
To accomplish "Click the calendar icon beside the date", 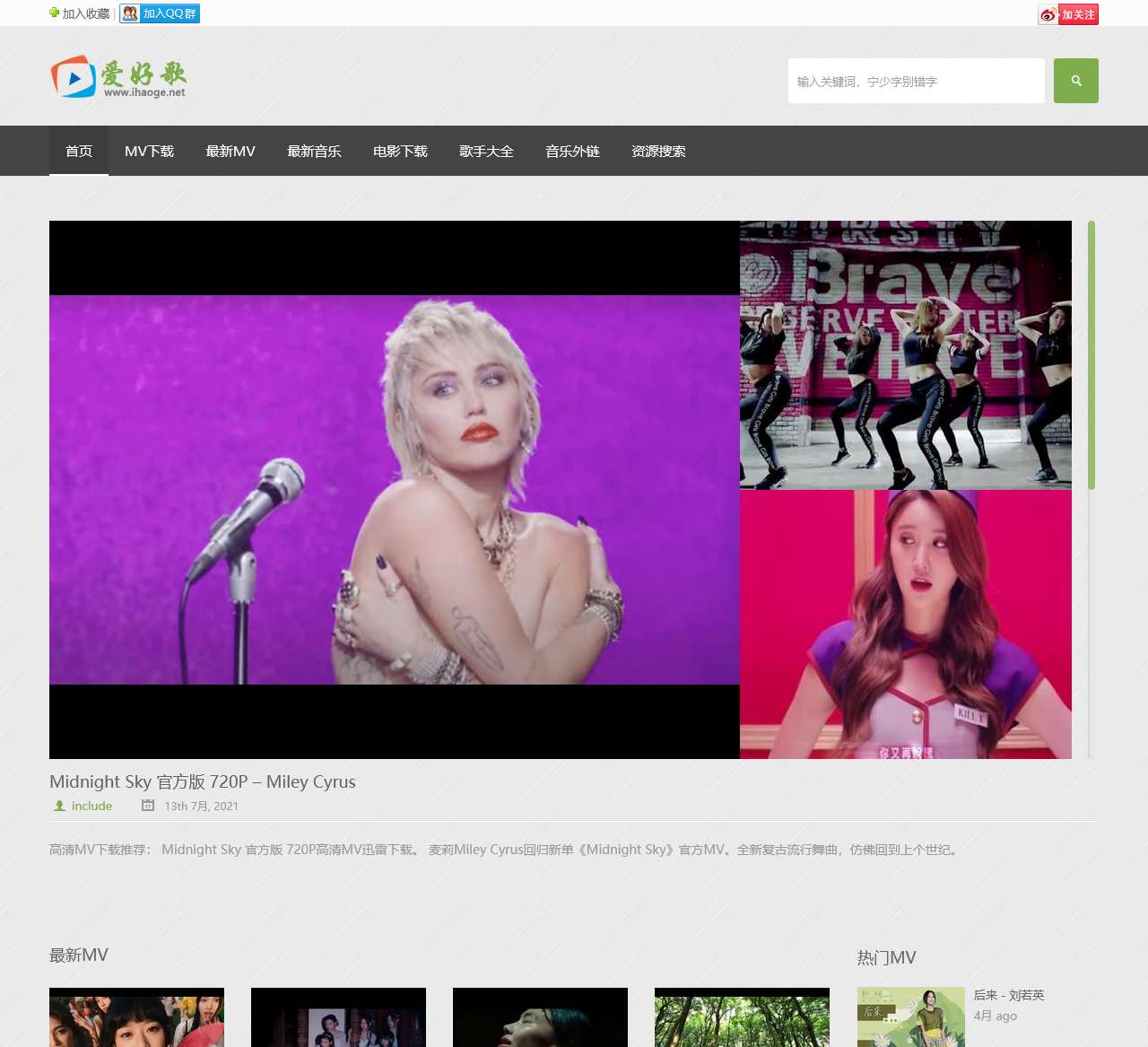I will pyautogui.click(x=148, y=806).
